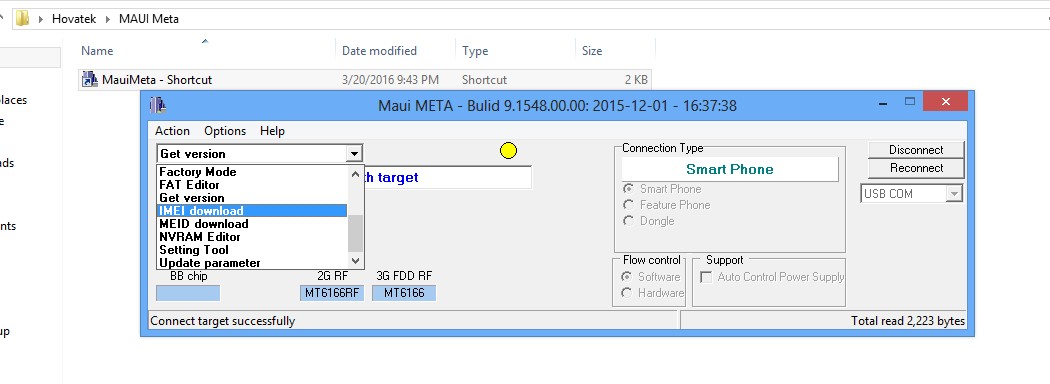This screenshot has height=384, width=1050.
Task: Open the USB COM port dropdown
Action: pos(954,194)
